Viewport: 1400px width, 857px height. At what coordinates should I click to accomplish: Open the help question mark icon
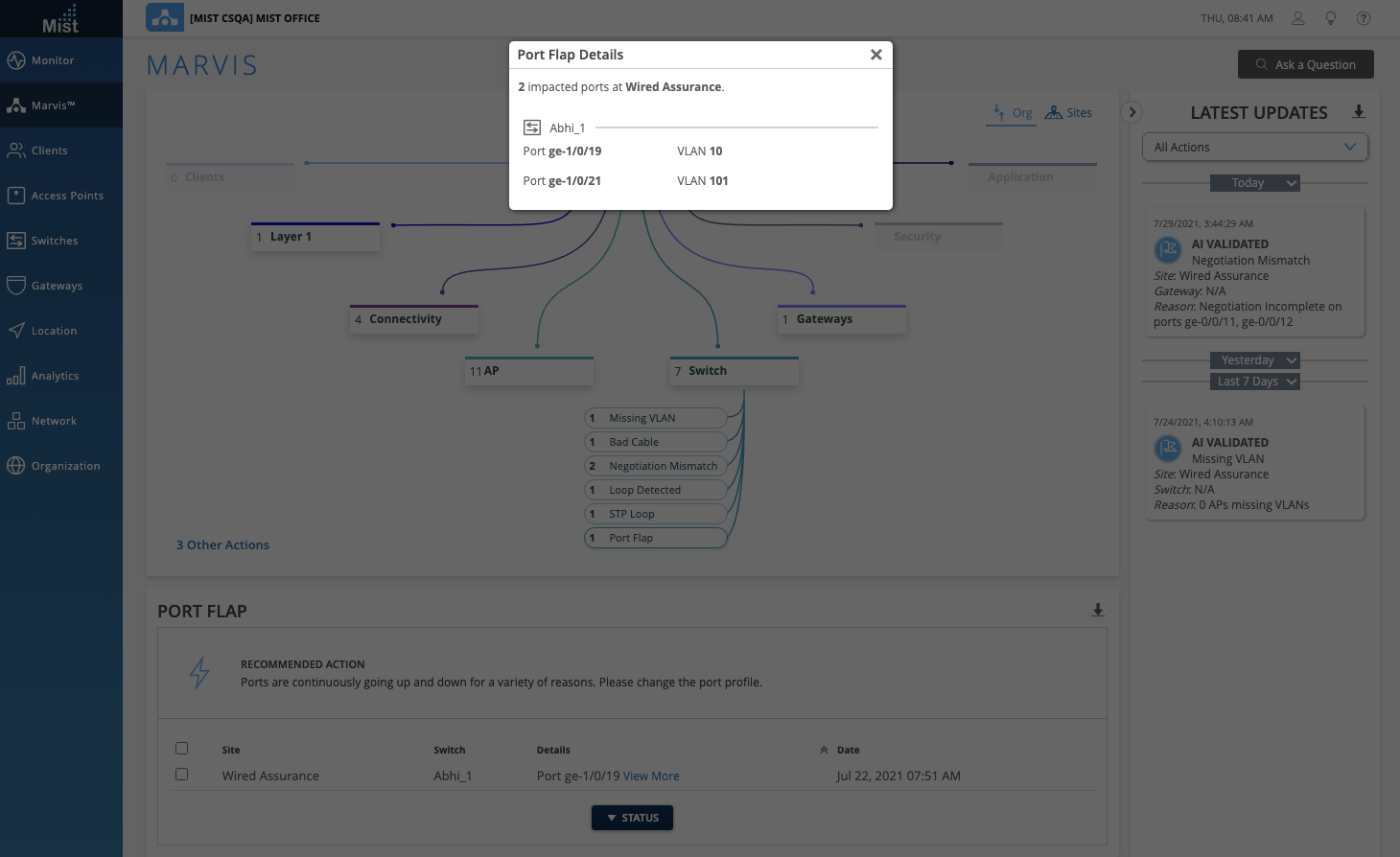[x=1364, y=18]
